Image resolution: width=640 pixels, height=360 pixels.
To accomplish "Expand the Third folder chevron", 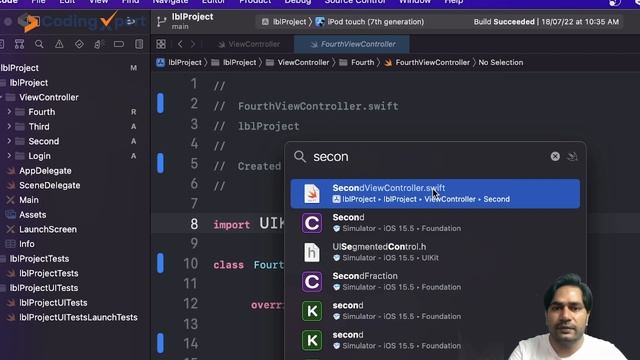I will click(x=9, y=126).
